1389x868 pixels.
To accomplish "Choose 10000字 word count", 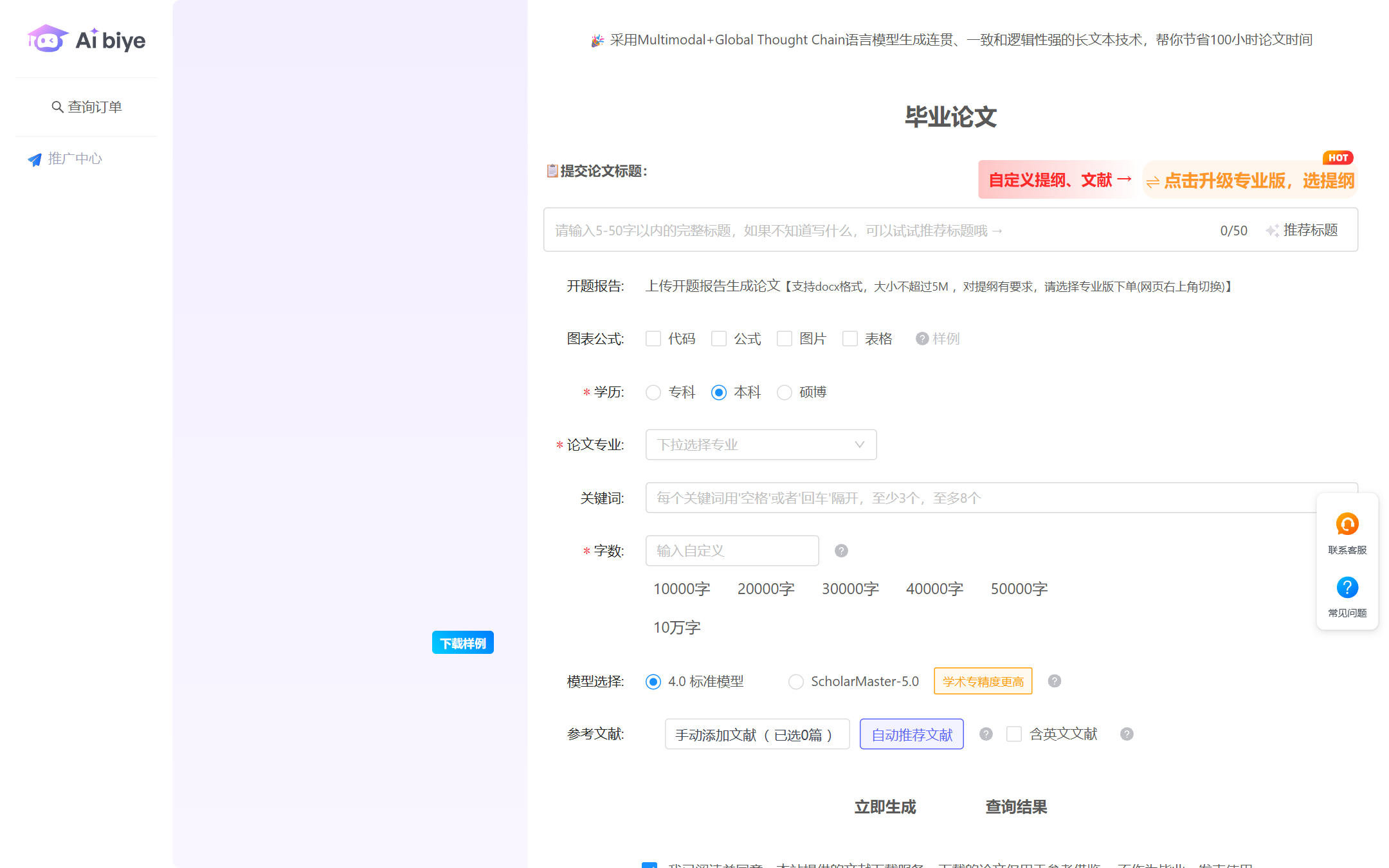I will [682, 589].
